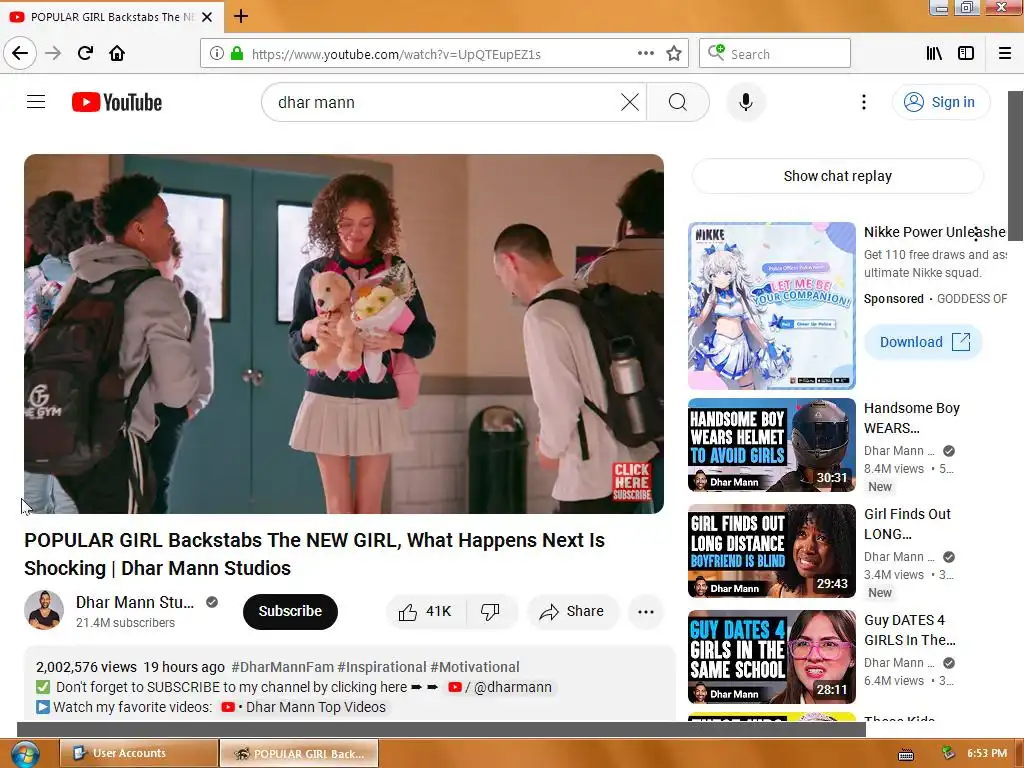1024x768 pixels.
Task: Open the @dharmann channel link
Action: click(500, 688)
